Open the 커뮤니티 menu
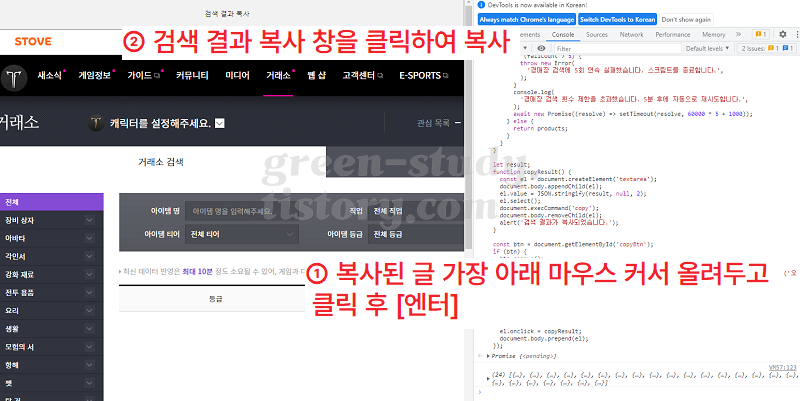 click(x=192, y=76)
